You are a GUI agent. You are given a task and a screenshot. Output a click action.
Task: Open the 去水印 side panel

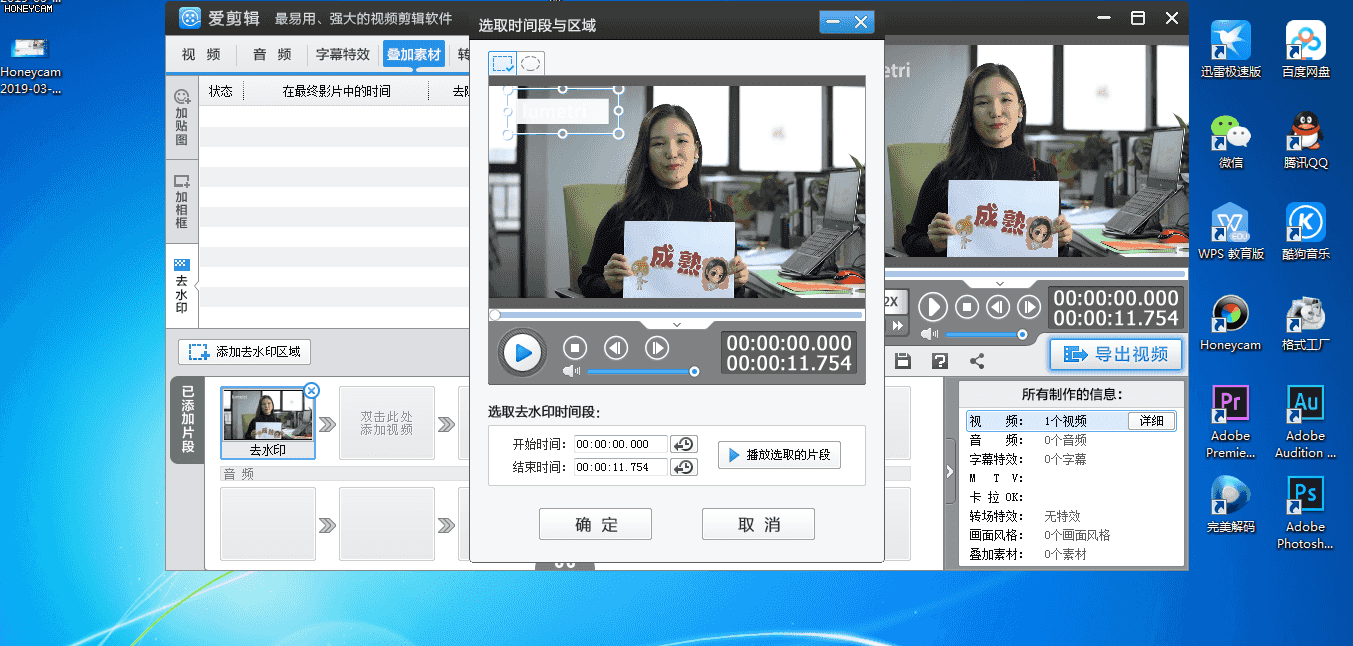click(x=182, y=286)
